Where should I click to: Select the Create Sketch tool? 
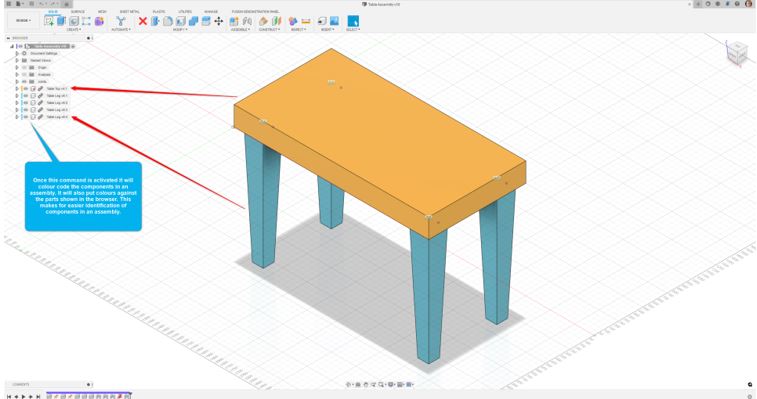[x=49, y=21]
